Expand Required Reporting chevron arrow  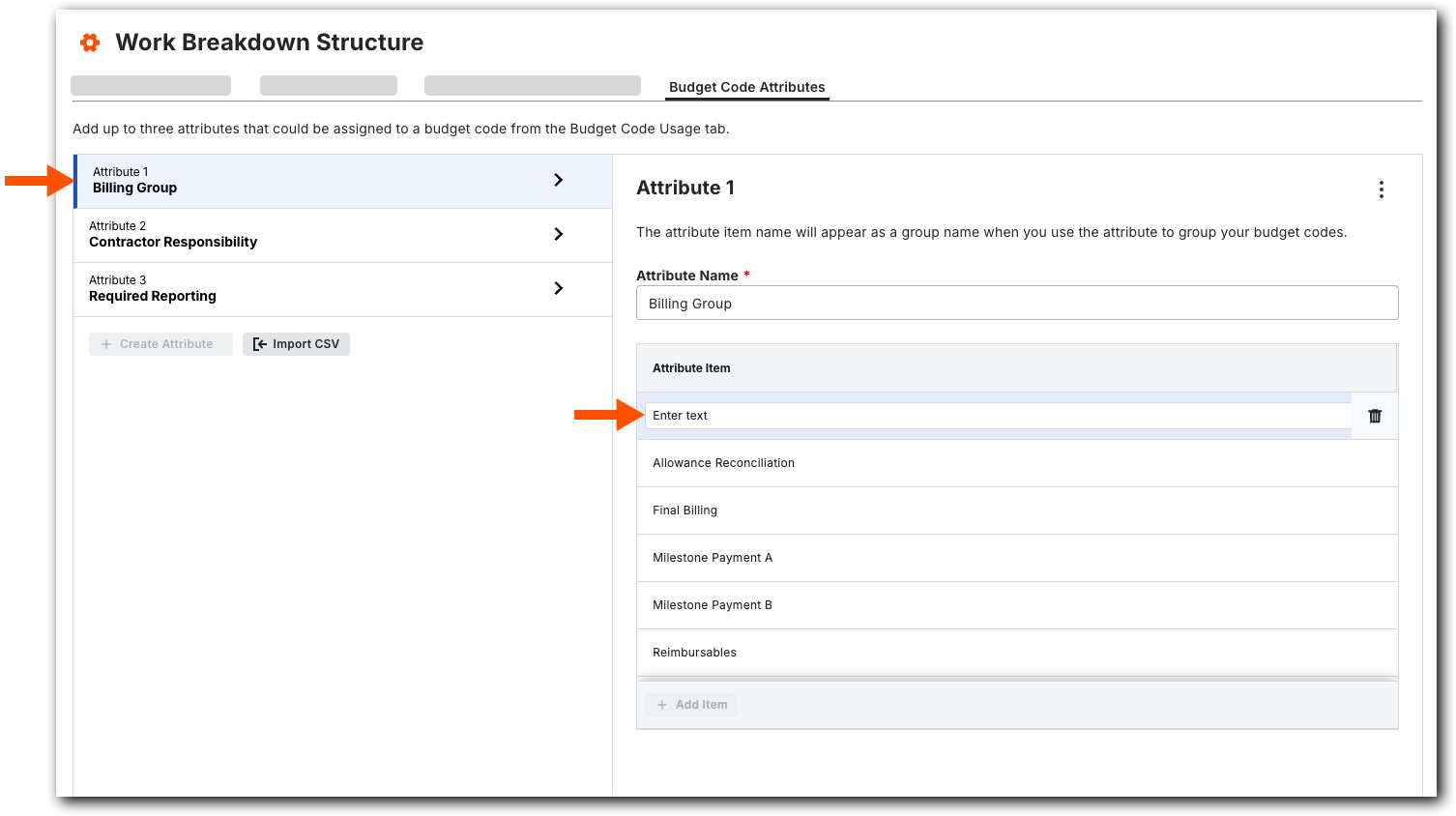point(558,288)
